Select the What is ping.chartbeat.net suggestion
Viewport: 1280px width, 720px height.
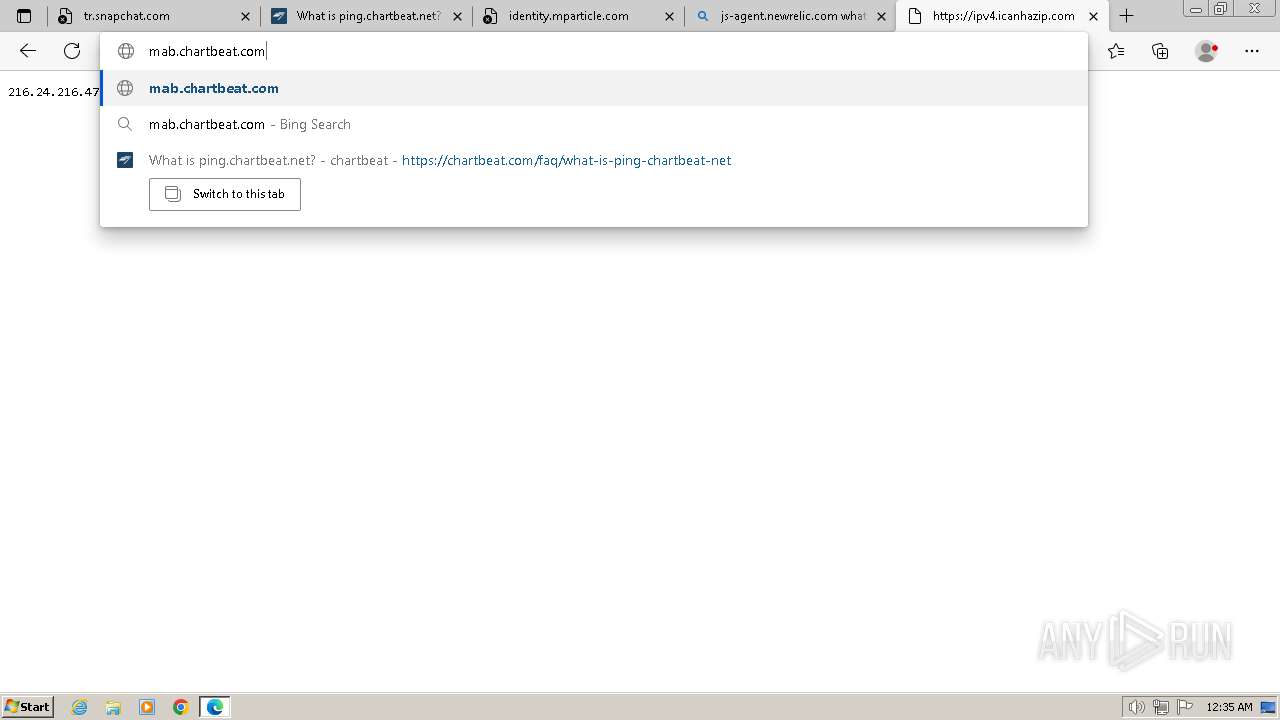(594, 160)
